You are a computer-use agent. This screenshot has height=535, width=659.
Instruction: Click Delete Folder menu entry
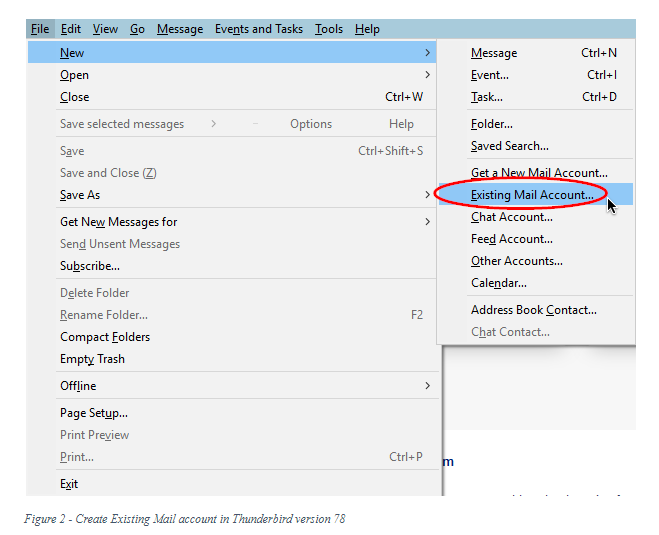click(232, 293)
